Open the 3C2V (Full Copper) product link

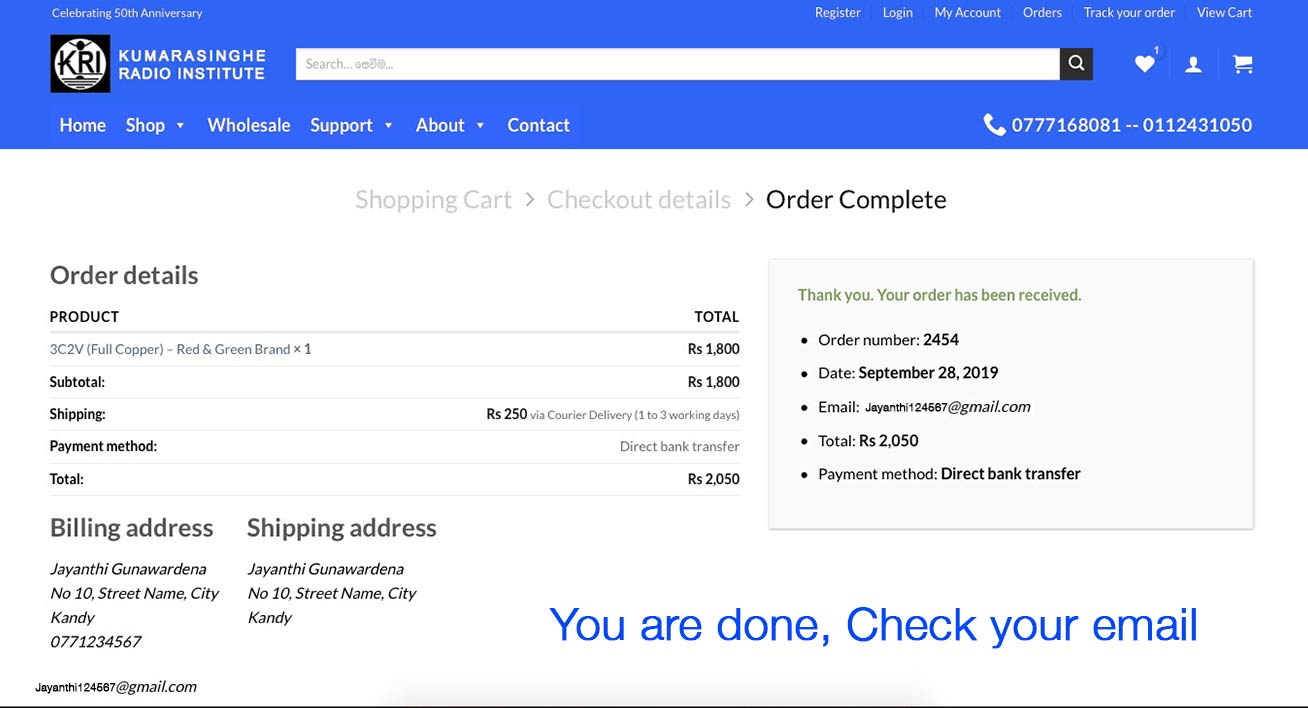170,349
